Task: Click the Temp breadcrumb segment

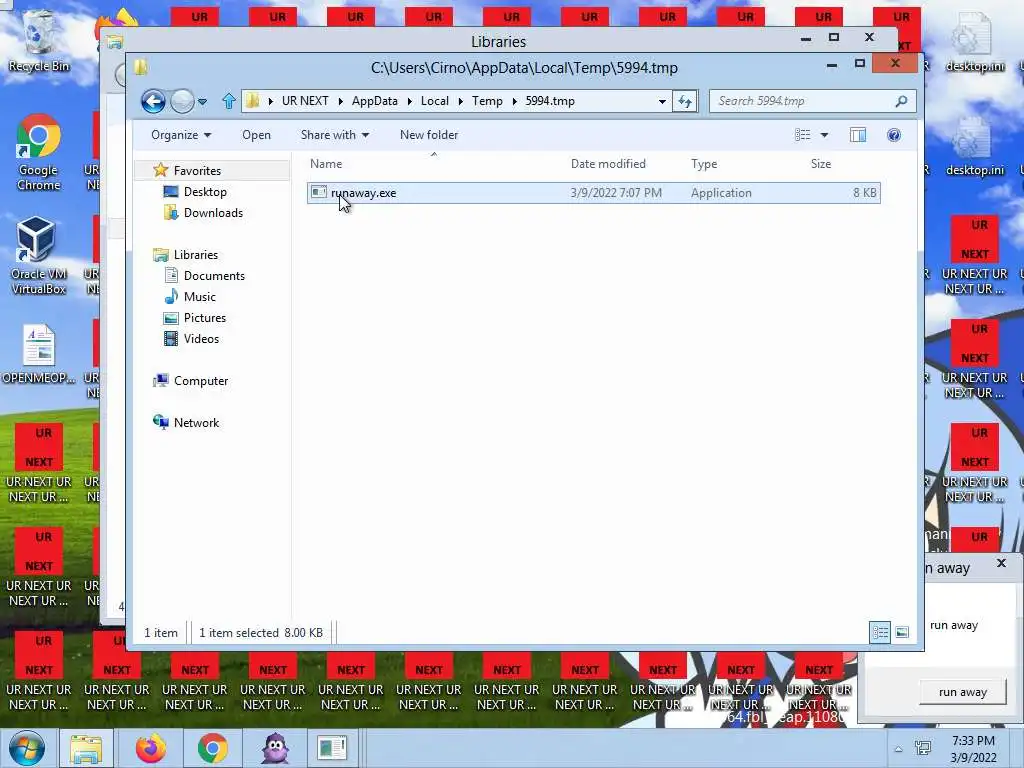Action: click(487, 101)
